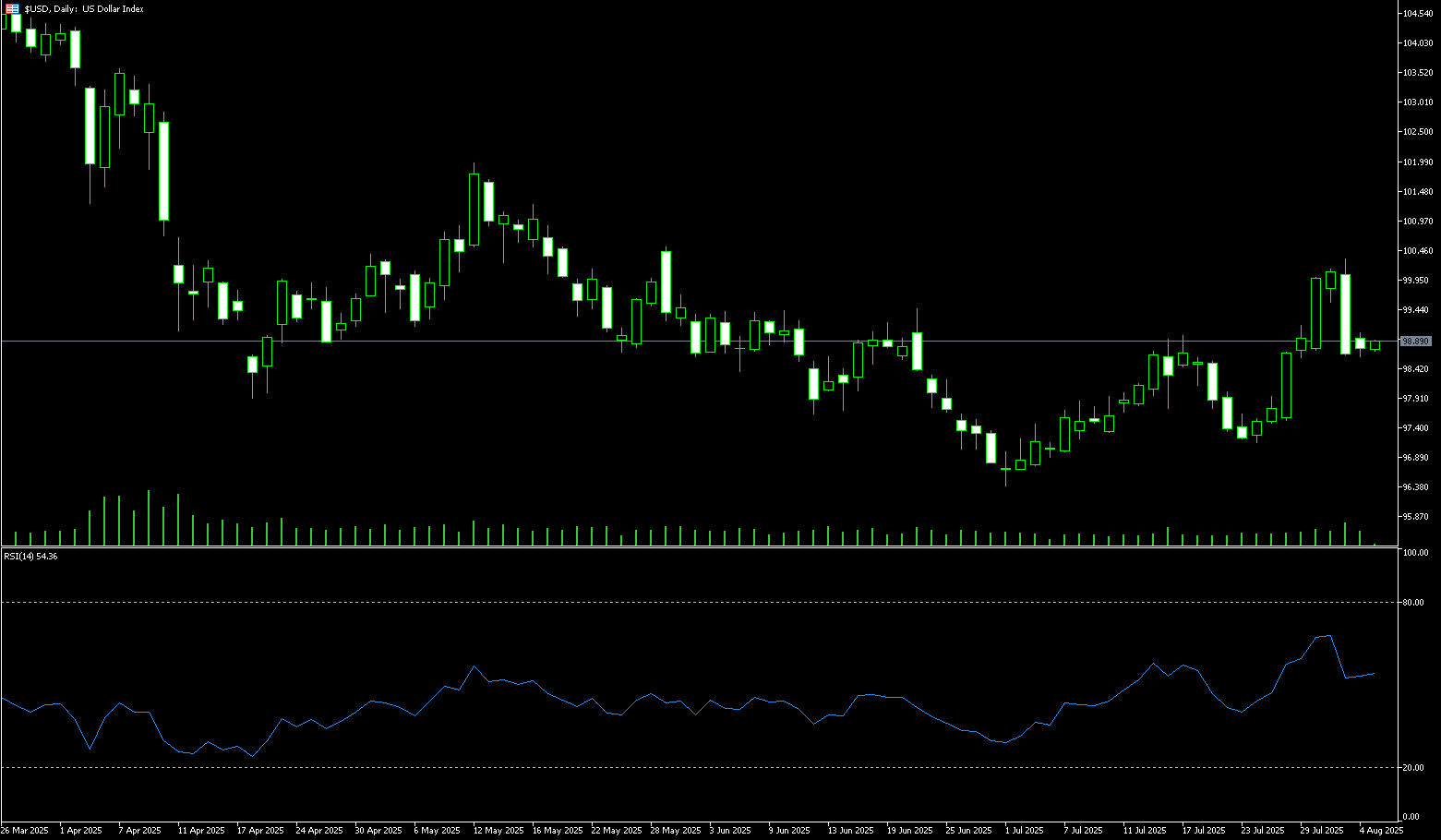Click the 102.500 price axis label
Image resolution: width=1441 pixels, height=840 pixels.
(x=1417, y=131)
